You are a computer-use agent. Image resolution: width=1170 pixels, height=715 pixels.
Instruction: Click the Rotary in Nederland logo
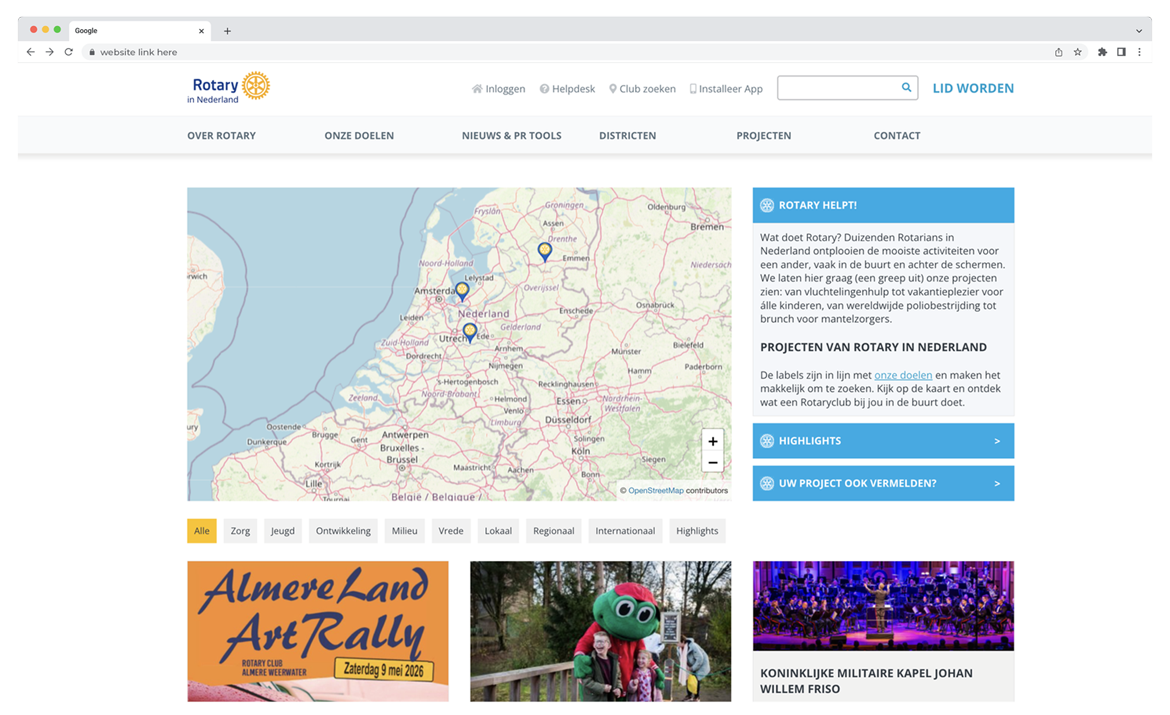point(228,88)
